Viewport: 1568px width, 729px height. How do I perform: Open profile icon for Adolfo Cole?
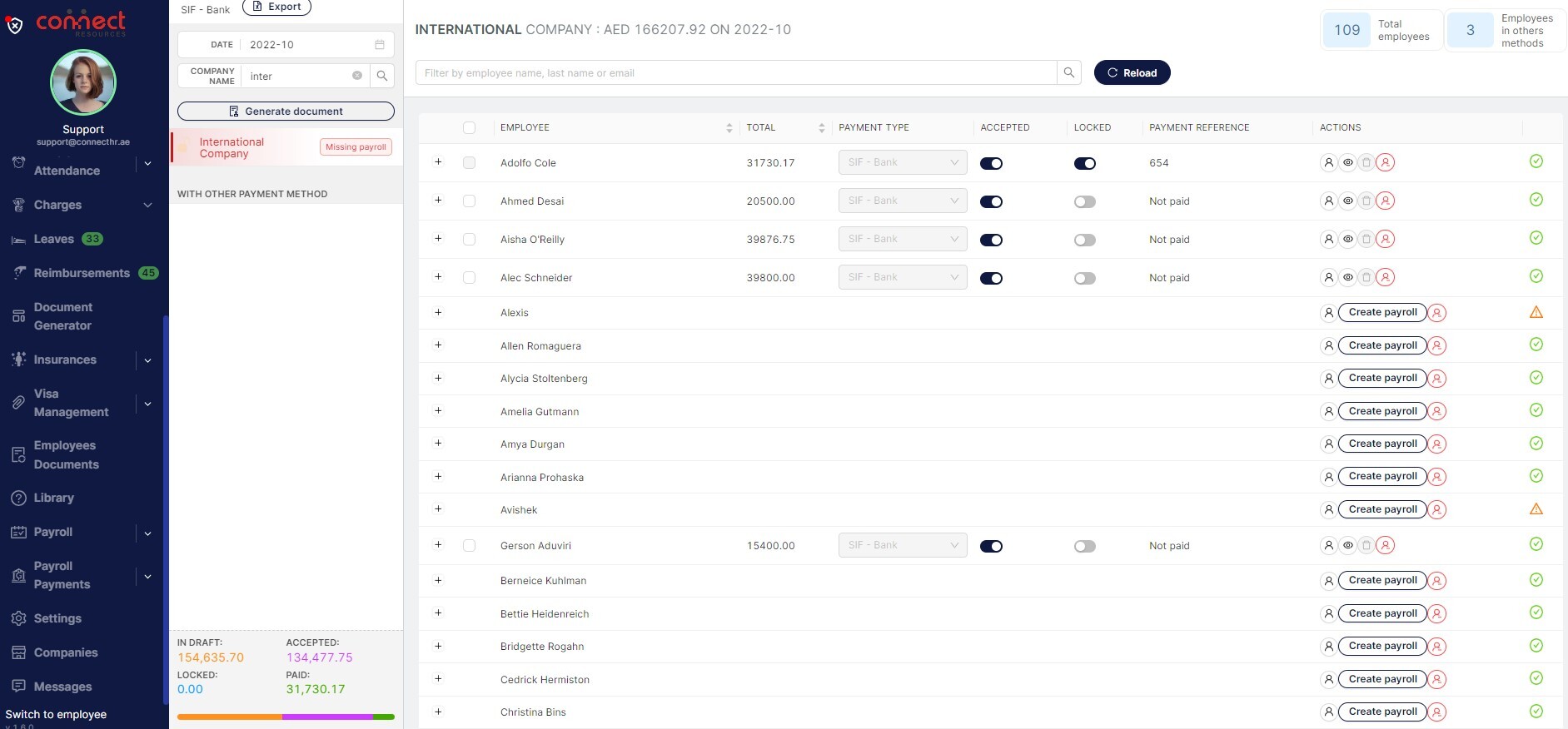pyautogui.click(x=1329, y=163)
